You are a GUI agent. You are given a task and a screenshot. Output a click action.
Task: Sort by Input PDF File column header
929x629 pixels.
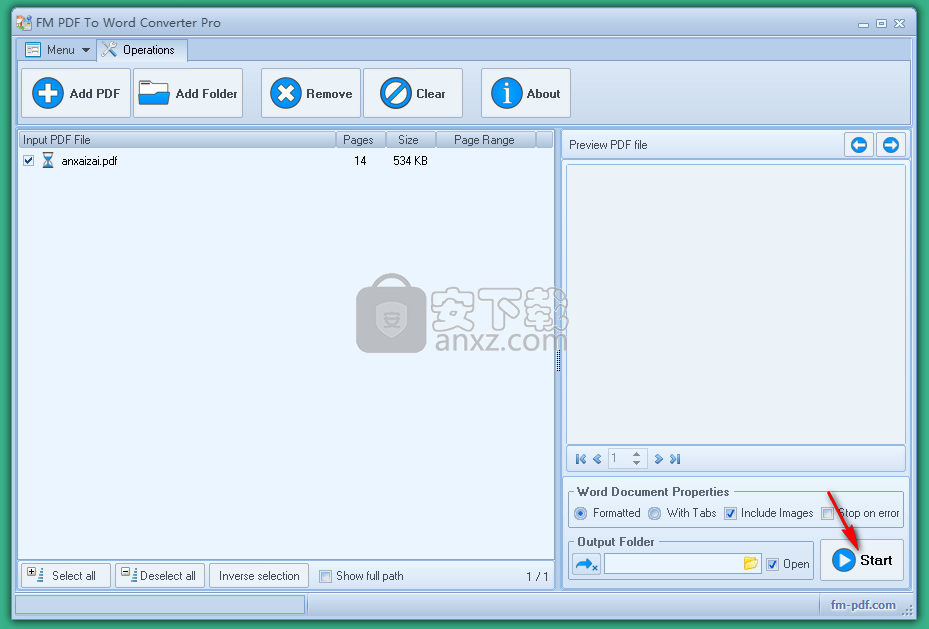(x=177, y=140)
